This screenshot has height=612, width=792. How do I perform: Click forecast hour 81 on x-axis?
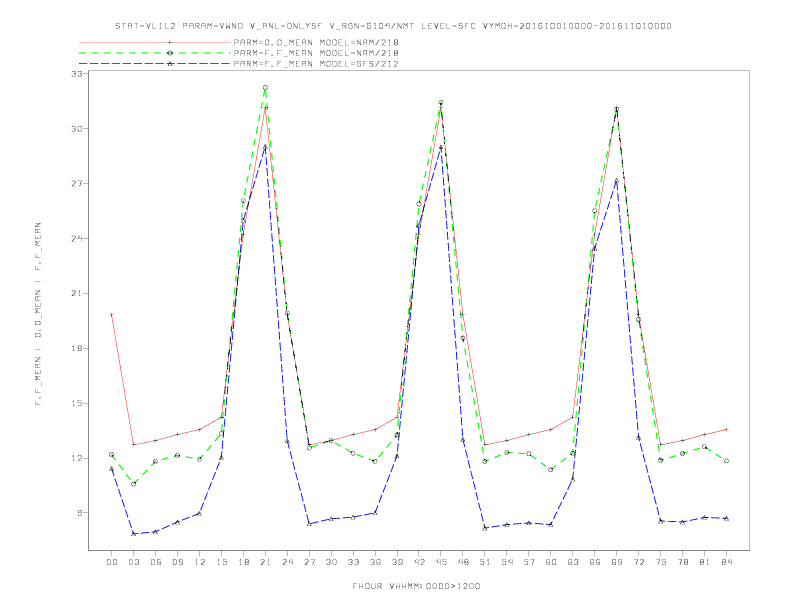click(705, 562)
